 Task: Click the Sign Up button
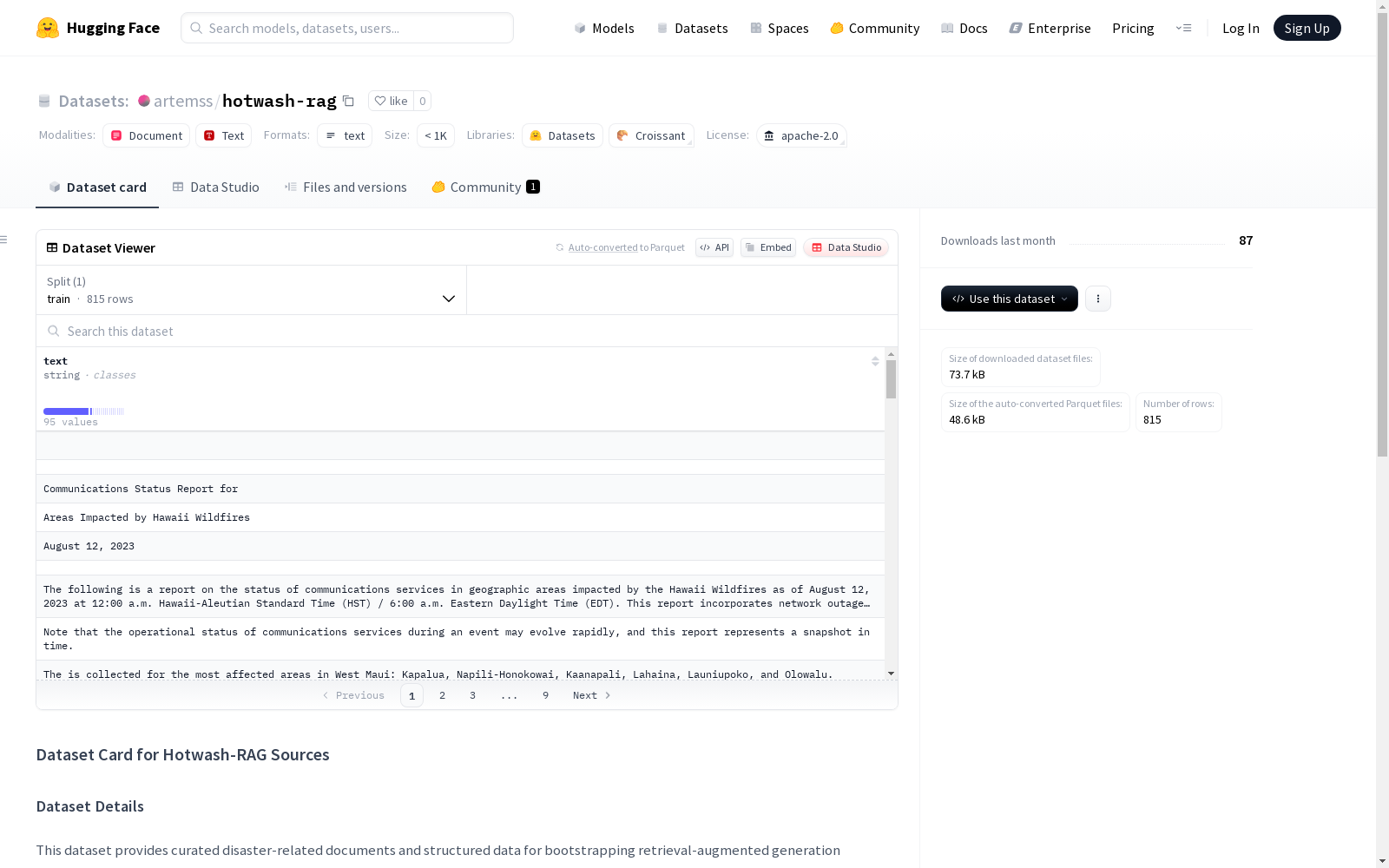(x=1307, y=28)
